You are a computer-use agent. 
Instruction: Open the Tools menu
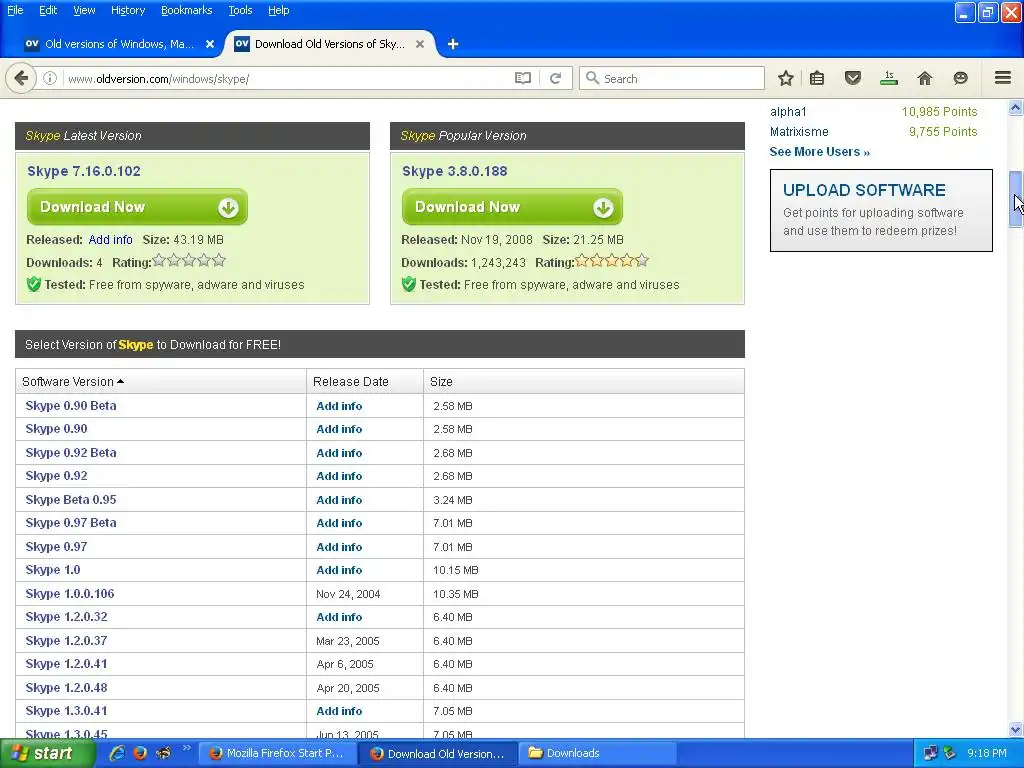240,10
